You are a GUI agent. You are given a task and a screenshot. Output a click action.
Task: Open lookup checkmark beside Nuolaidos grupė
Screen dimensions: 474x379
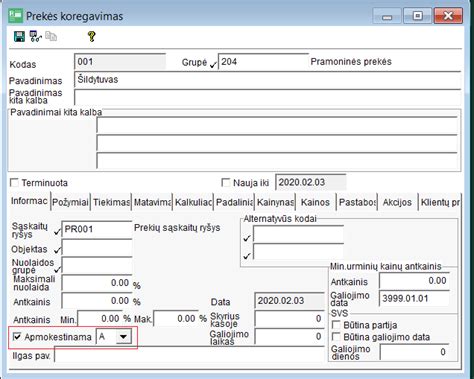pos(57,269)
